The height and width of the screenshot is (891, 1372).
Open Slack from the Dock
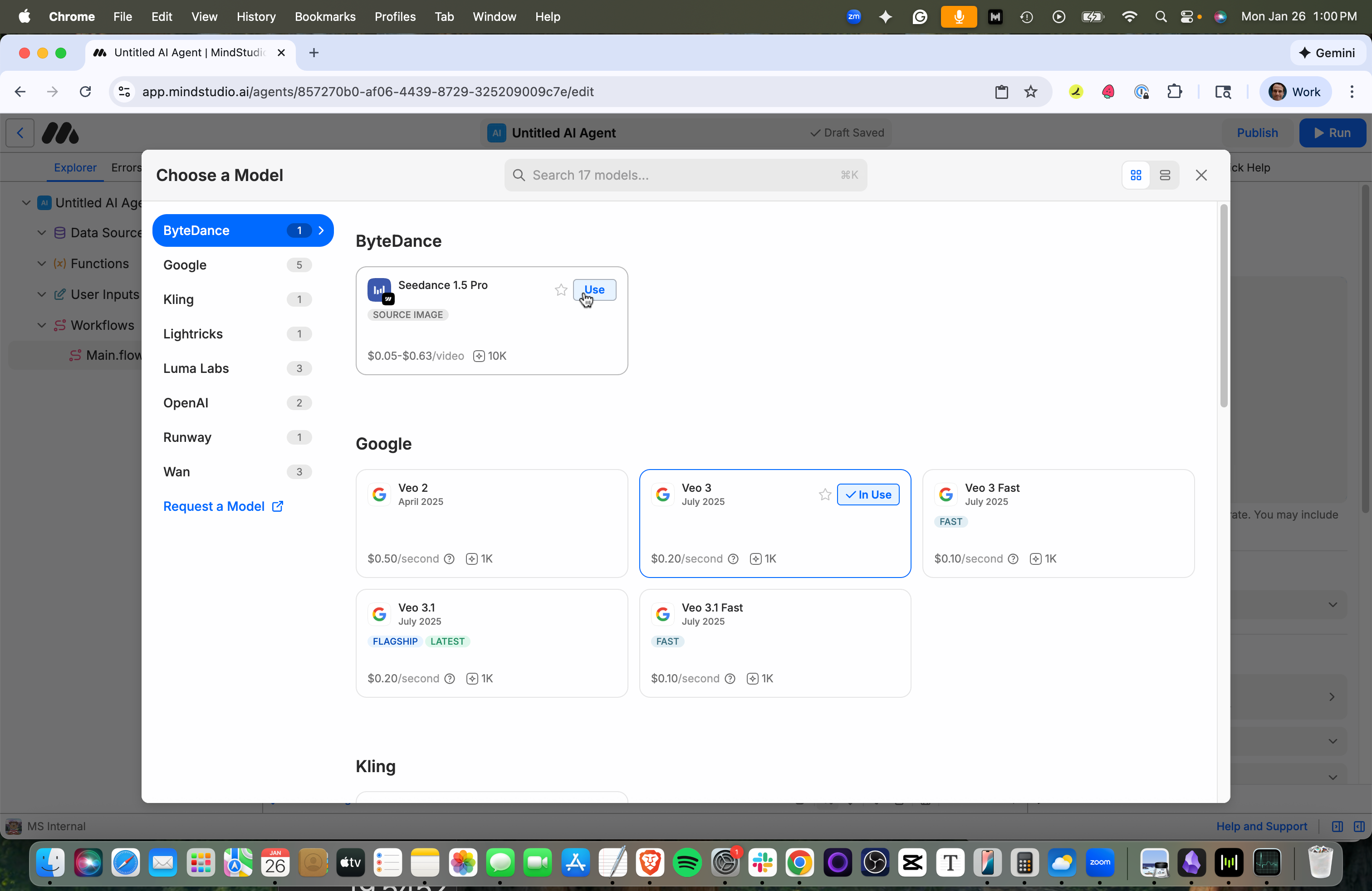(763, 863)
